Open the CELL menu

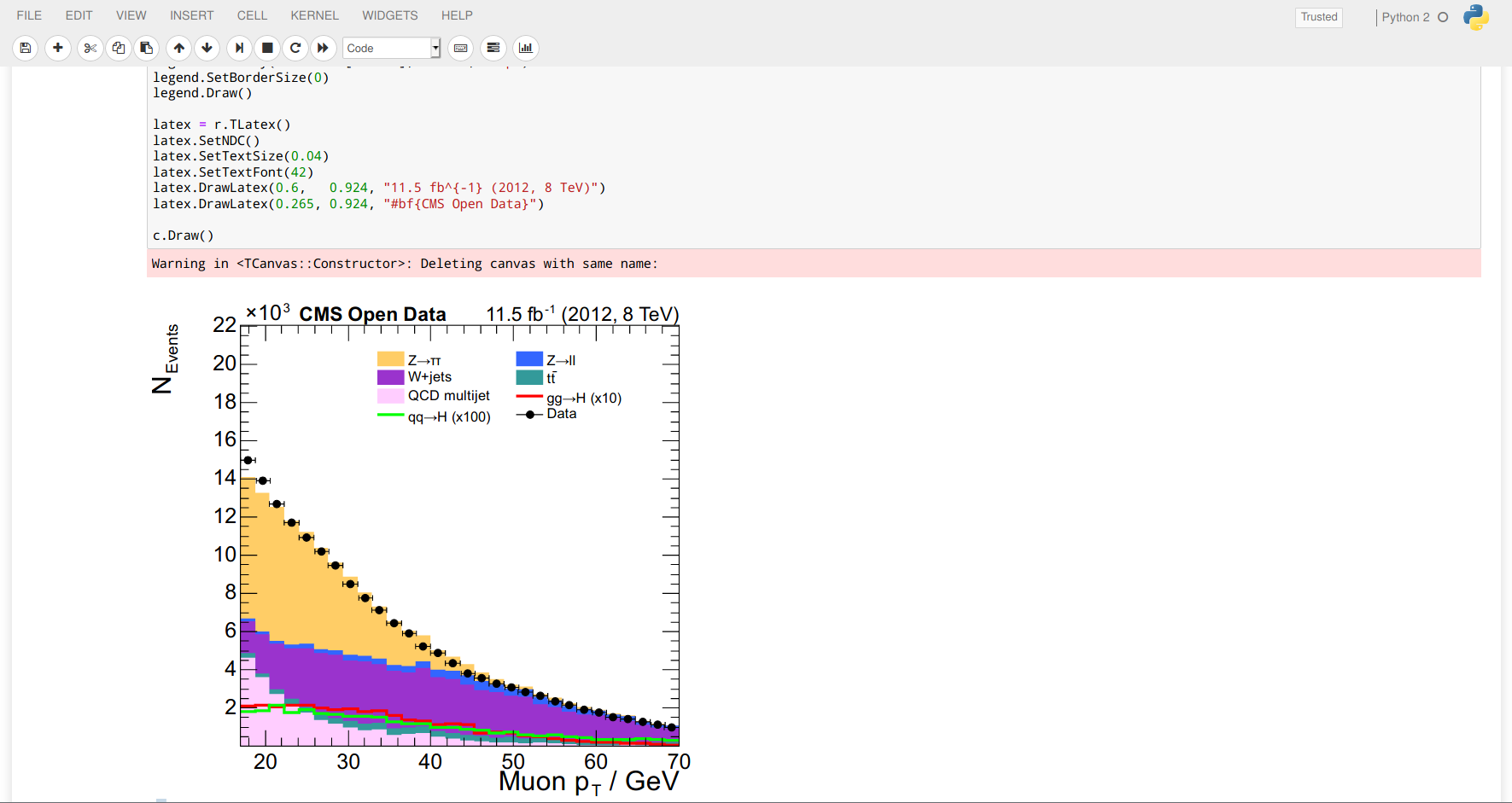tap(252, 15)
